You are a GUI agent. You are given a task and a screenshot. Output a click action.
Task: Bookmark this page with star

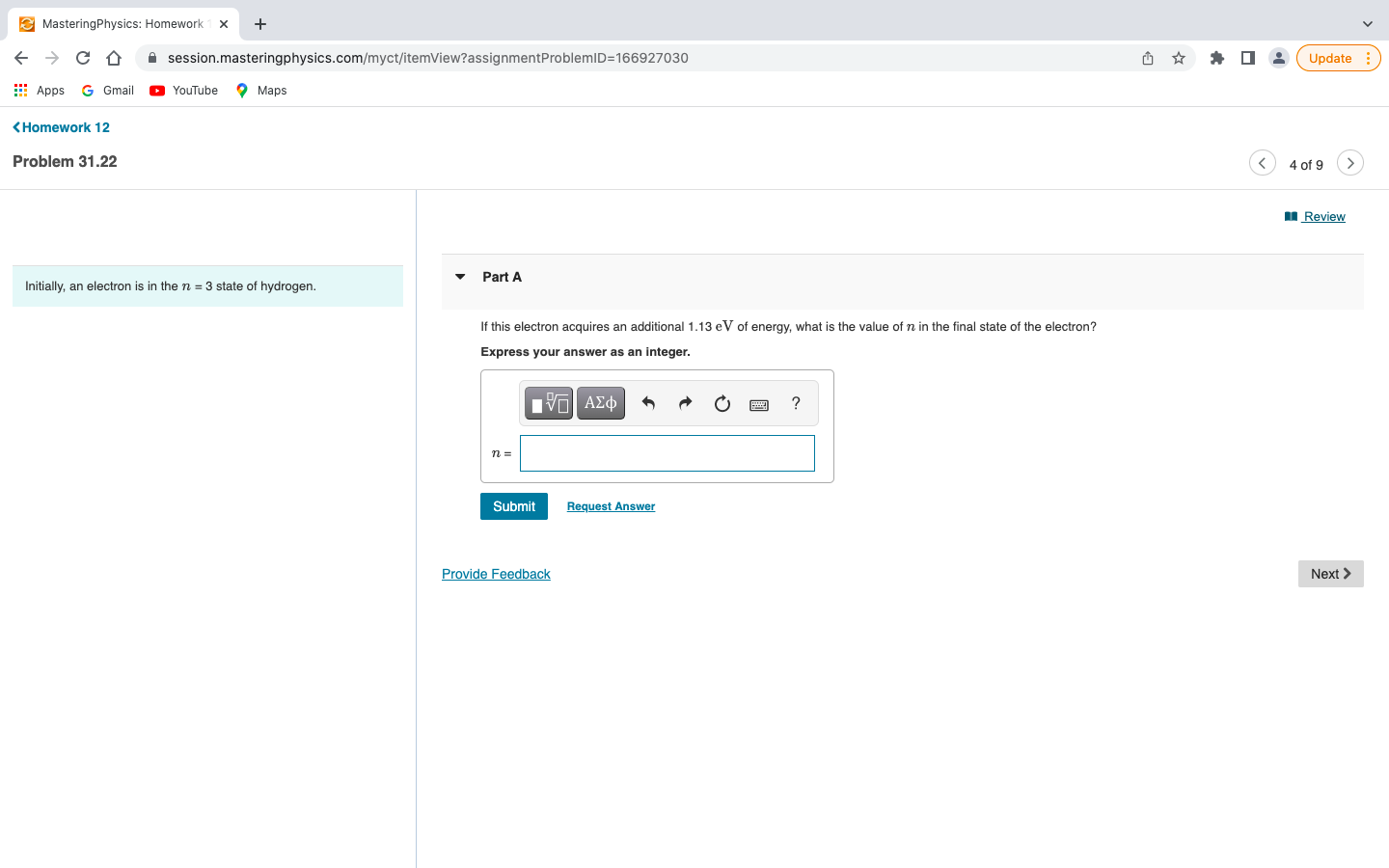click(1179, 58)
